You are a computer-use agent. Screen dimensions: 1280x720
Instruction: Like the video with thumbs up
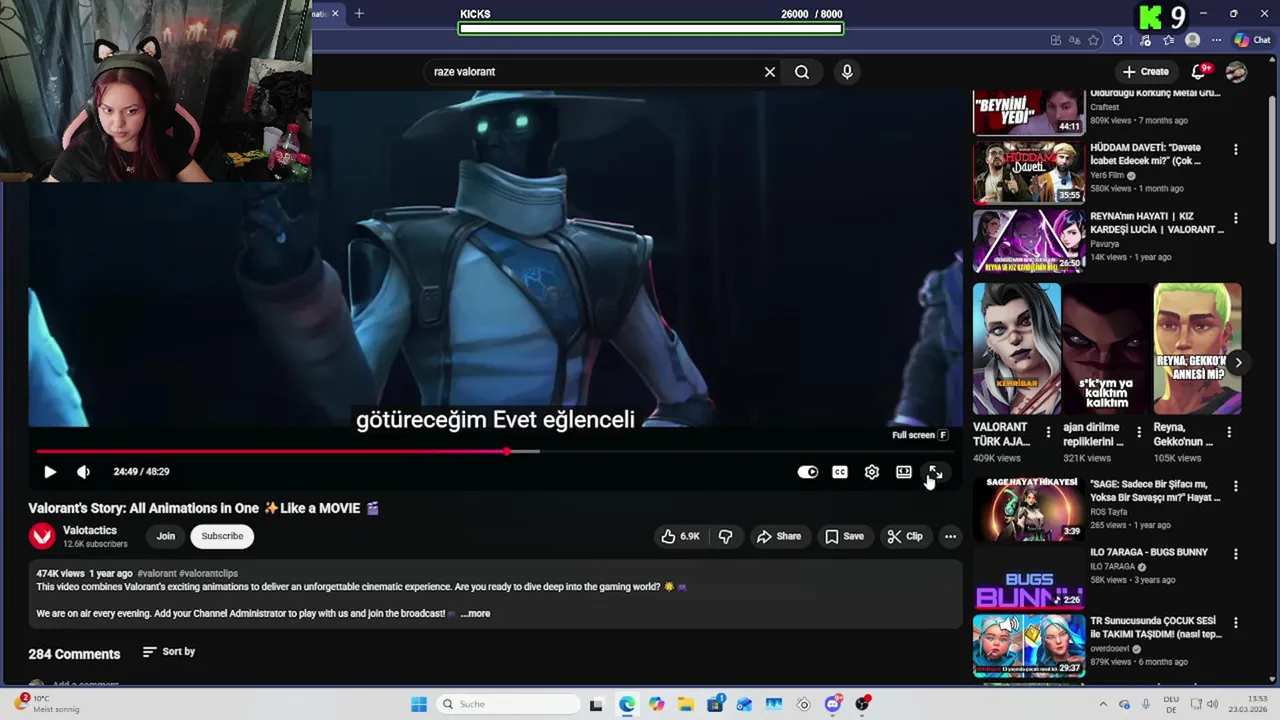pyautogui.click(x=680, y=536)
